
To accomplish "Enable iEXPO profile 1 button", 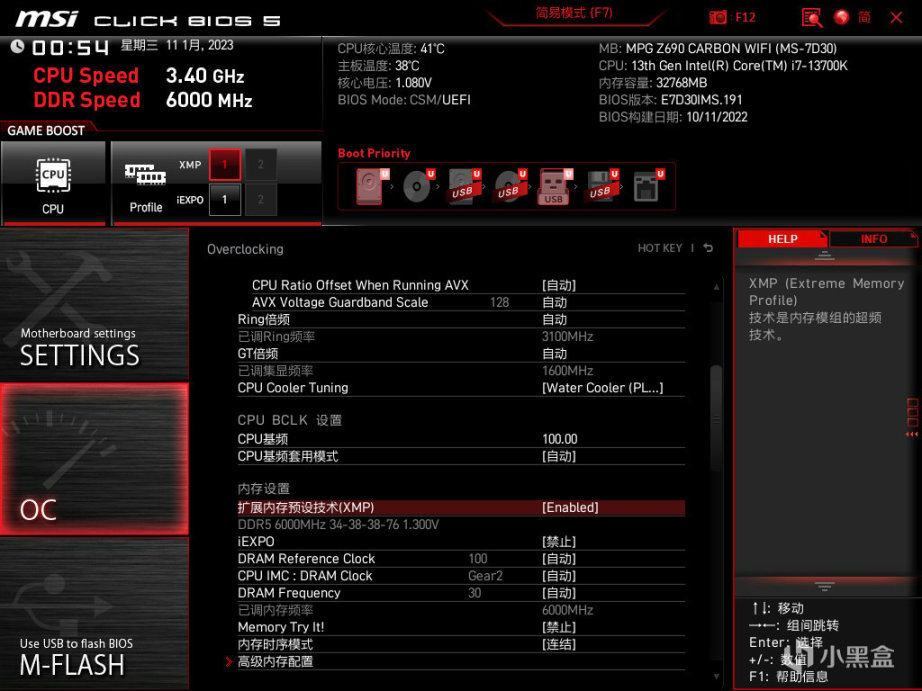I will click(x=225, y=199).
